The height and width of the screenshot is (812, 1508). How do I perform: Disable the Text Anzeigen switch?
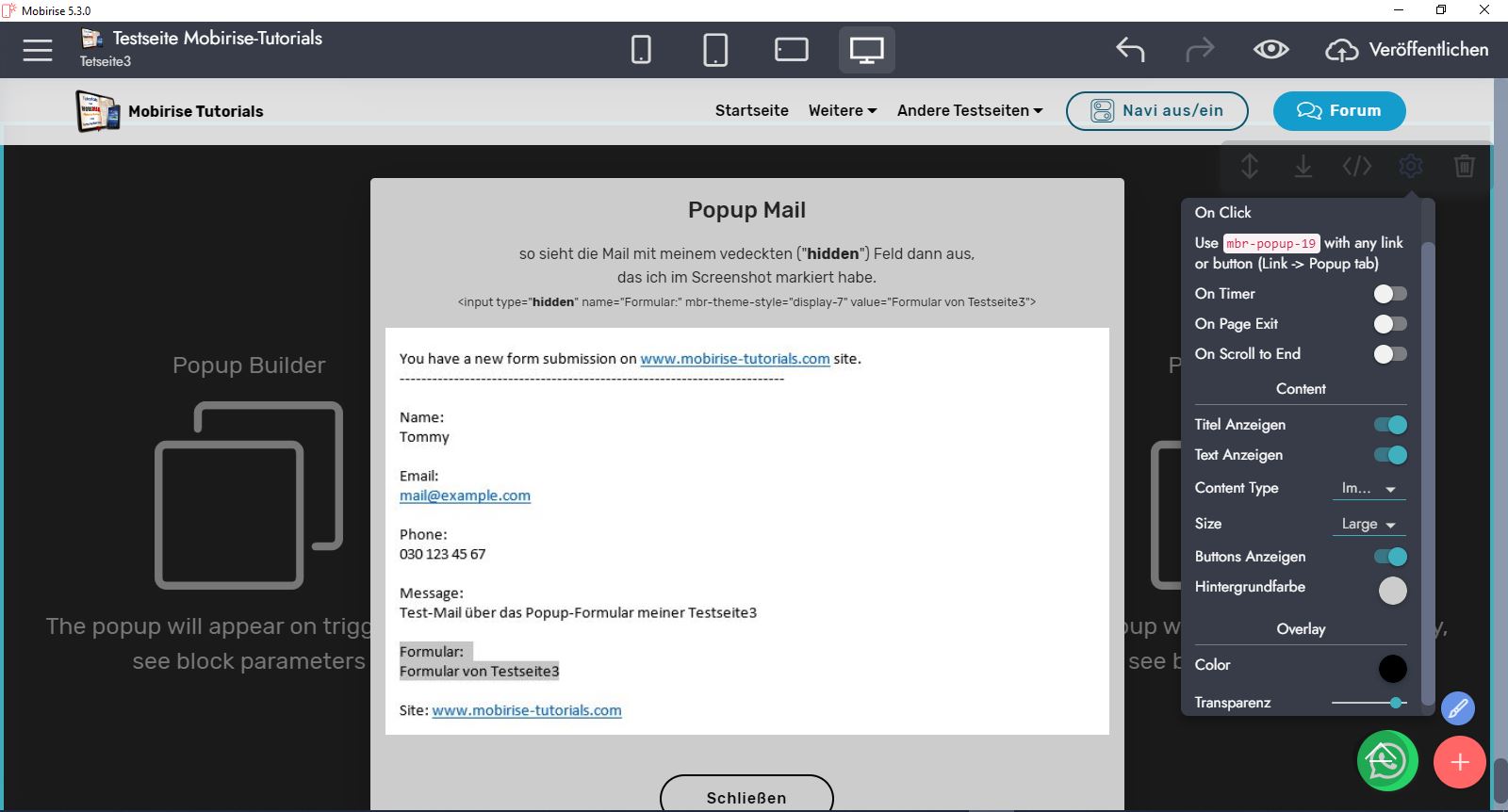(x=1390, y=455)
